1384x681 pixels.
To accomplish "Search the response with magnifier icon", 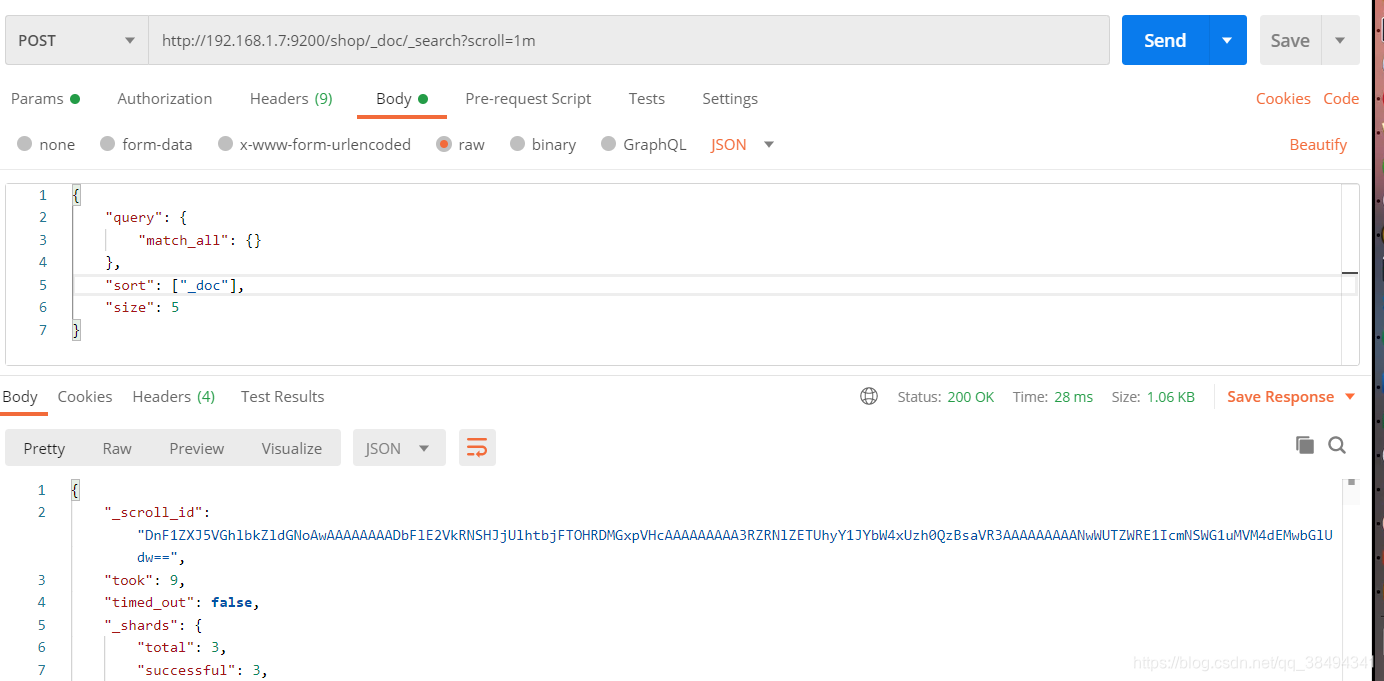I will (1337, 445).
